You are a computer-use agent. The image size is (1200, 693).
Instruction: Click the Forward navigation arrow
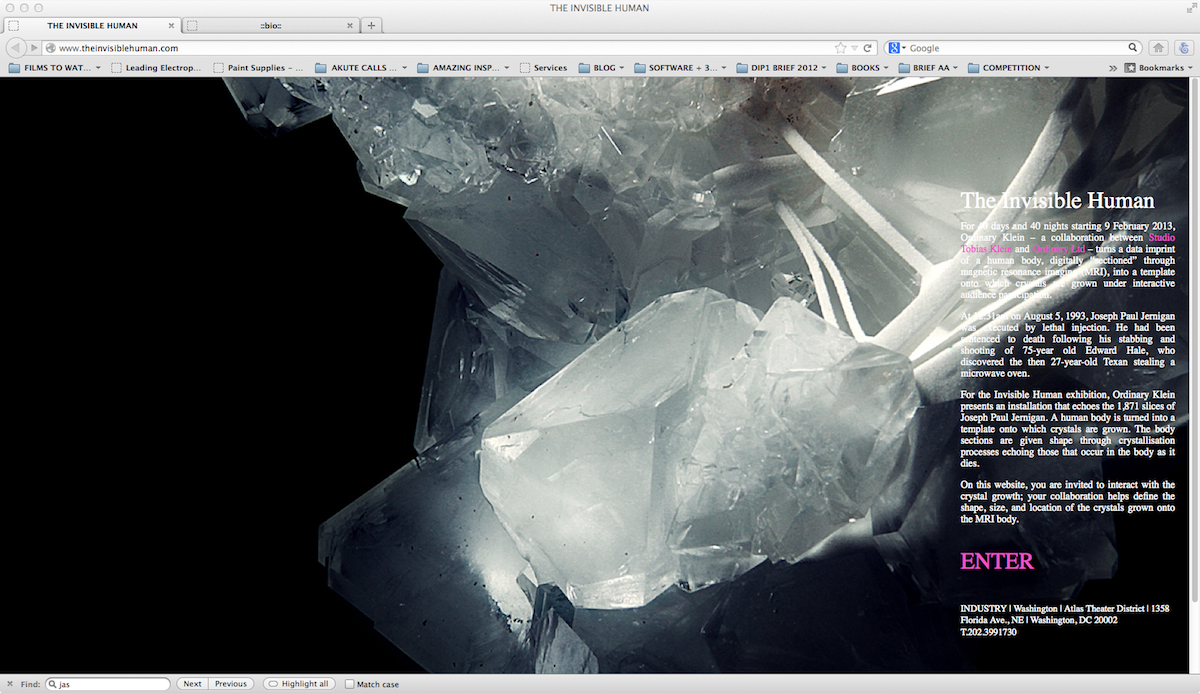coord(34,48)
